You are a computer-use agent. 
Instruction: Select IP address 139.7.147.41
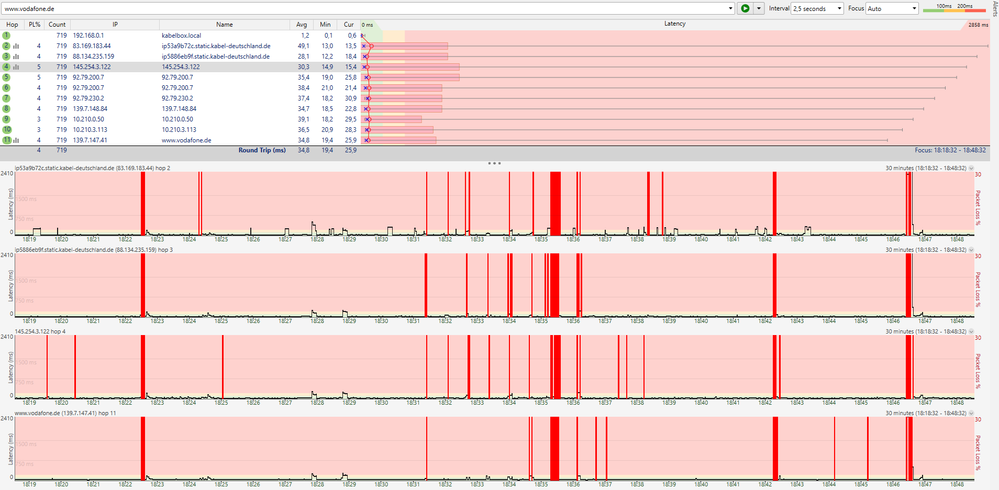click(90, 140)
